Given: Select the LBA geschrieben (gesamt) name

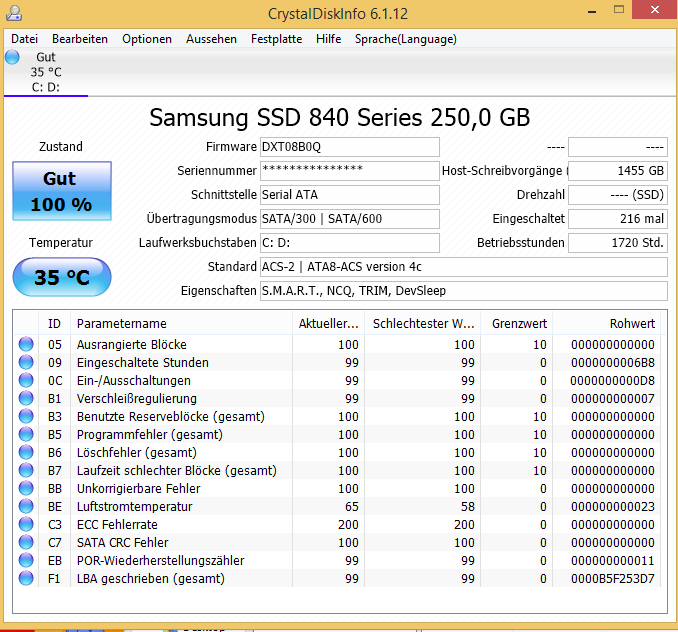Looking at the screenshot, I should click(x=151, y=579).
